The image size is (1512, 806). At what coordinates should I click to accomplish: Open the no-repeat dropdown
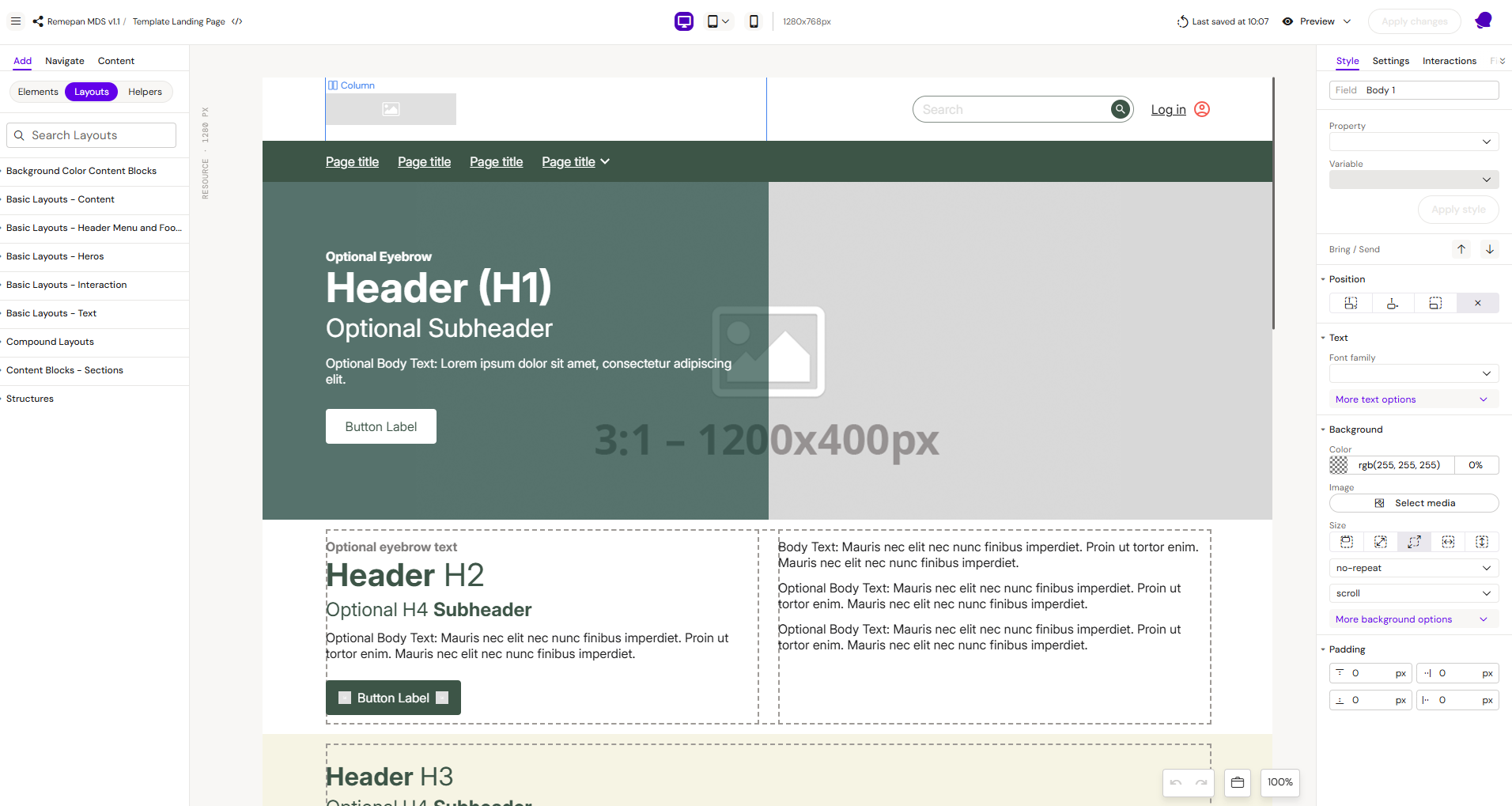(1414, 568)
